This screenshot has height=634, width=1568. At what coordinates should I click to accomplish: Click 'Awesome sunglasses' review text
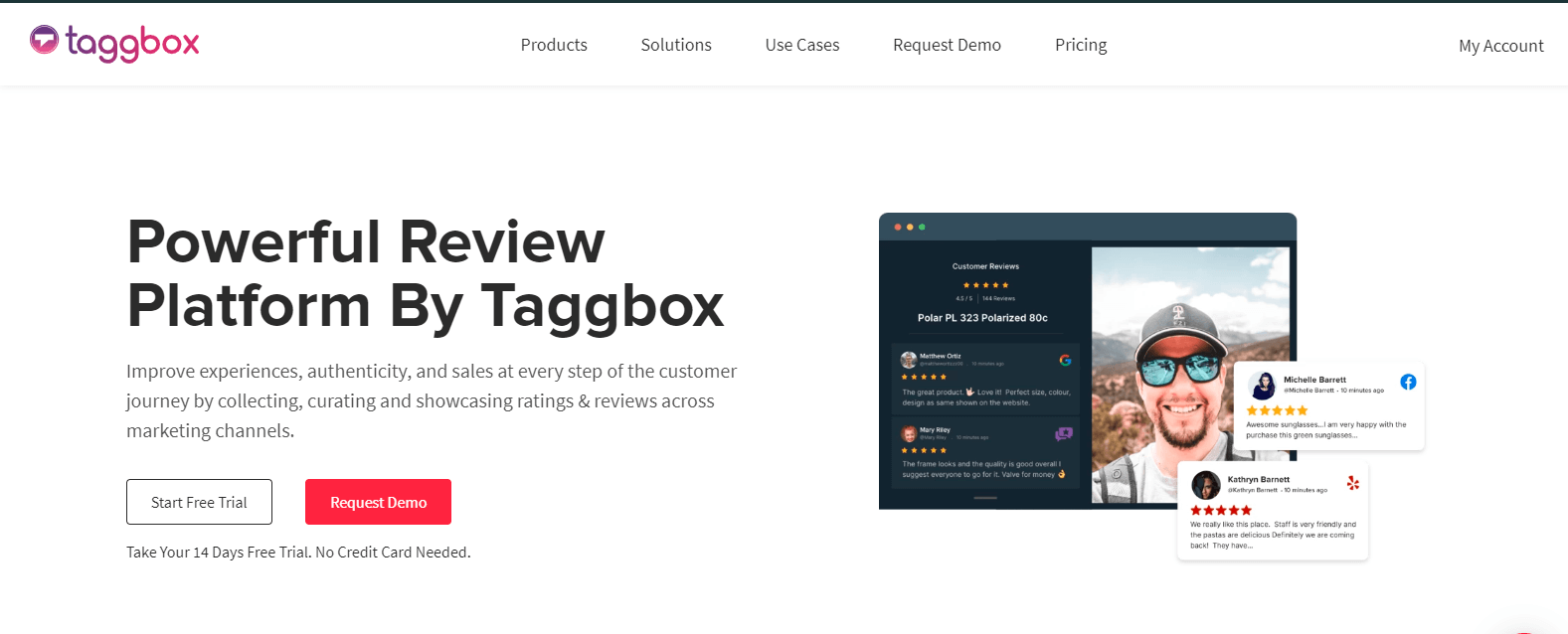click(1326, 429)
